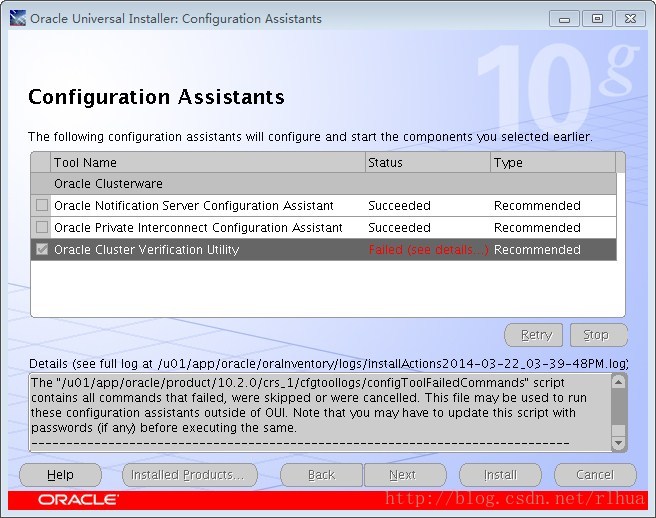Click Recommended type for Cluster Verification Utility
The height and width of the screenshot is (518, 656).
(537, 249)
